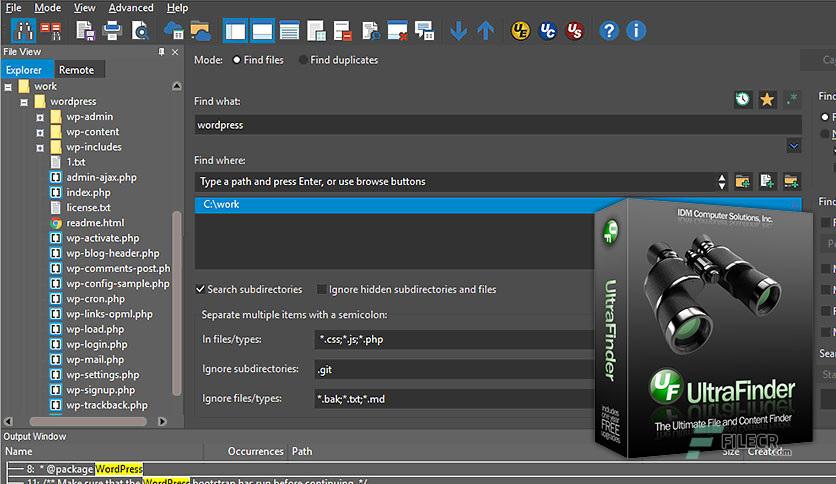Click the cloud services toolbar icon
This screenshot has width=836, height=484.
point(174,31)
